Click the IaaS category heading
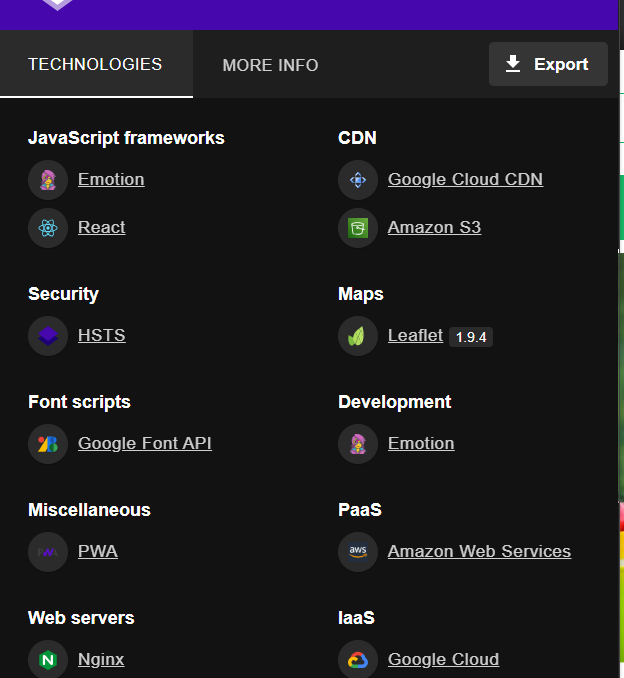 tap(356, 618)
